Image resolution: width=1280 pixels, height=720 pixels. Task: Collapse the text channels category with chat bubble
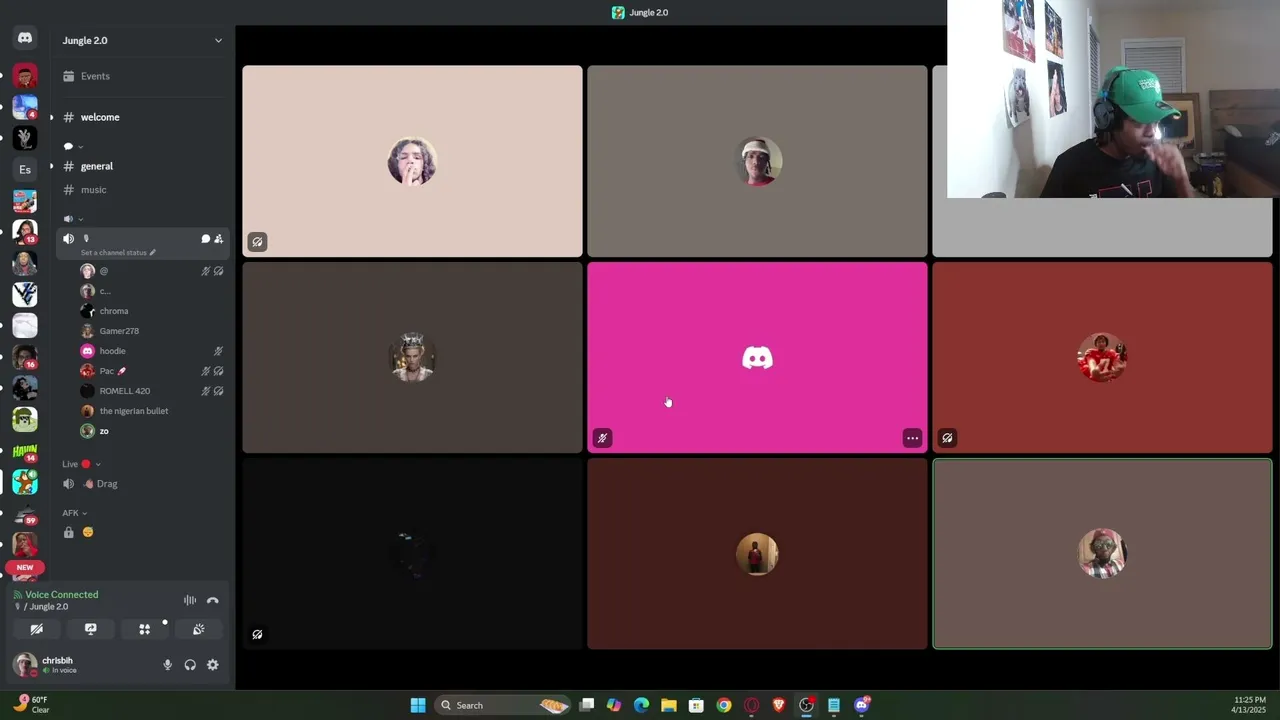[73, 147]
